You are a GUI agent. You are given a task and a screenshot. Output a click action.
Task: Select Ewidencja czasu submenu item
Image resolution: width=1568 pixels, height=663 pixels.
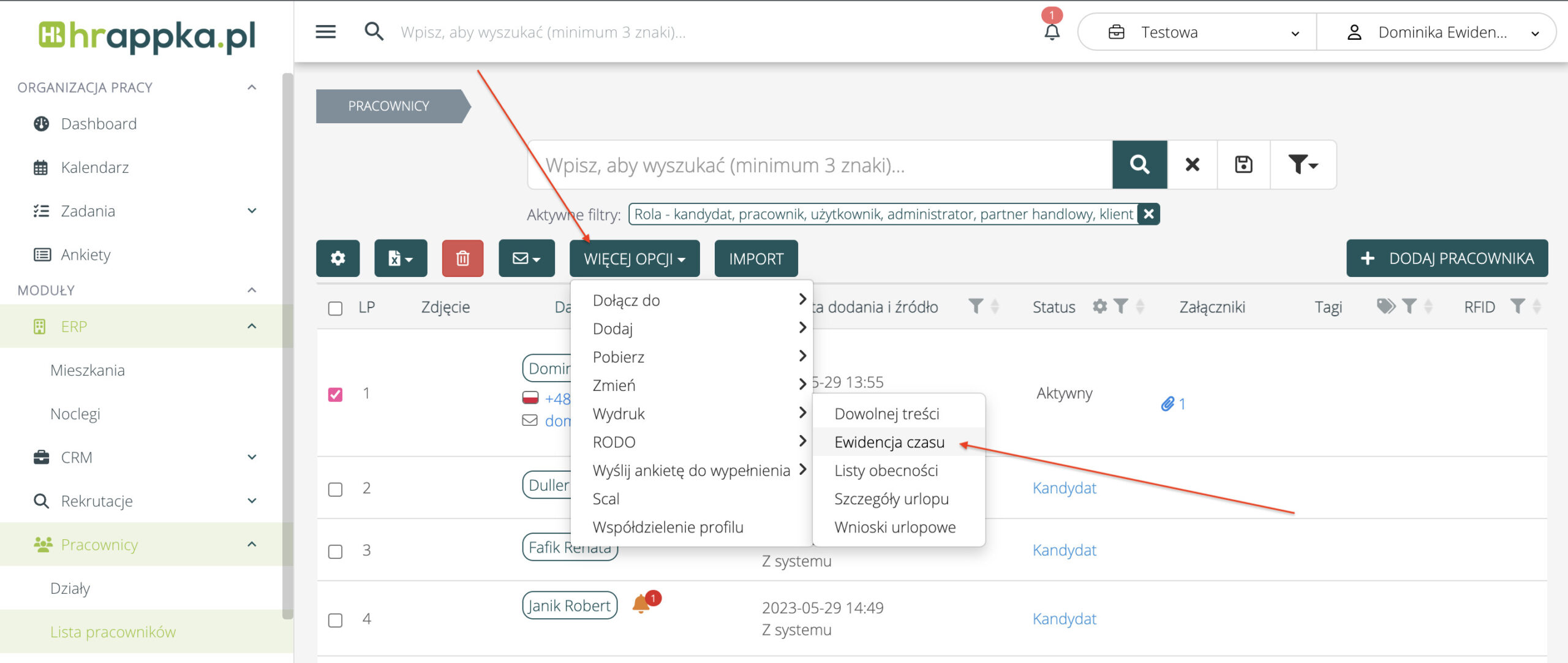pyautogui.click(x=889, y=442)
